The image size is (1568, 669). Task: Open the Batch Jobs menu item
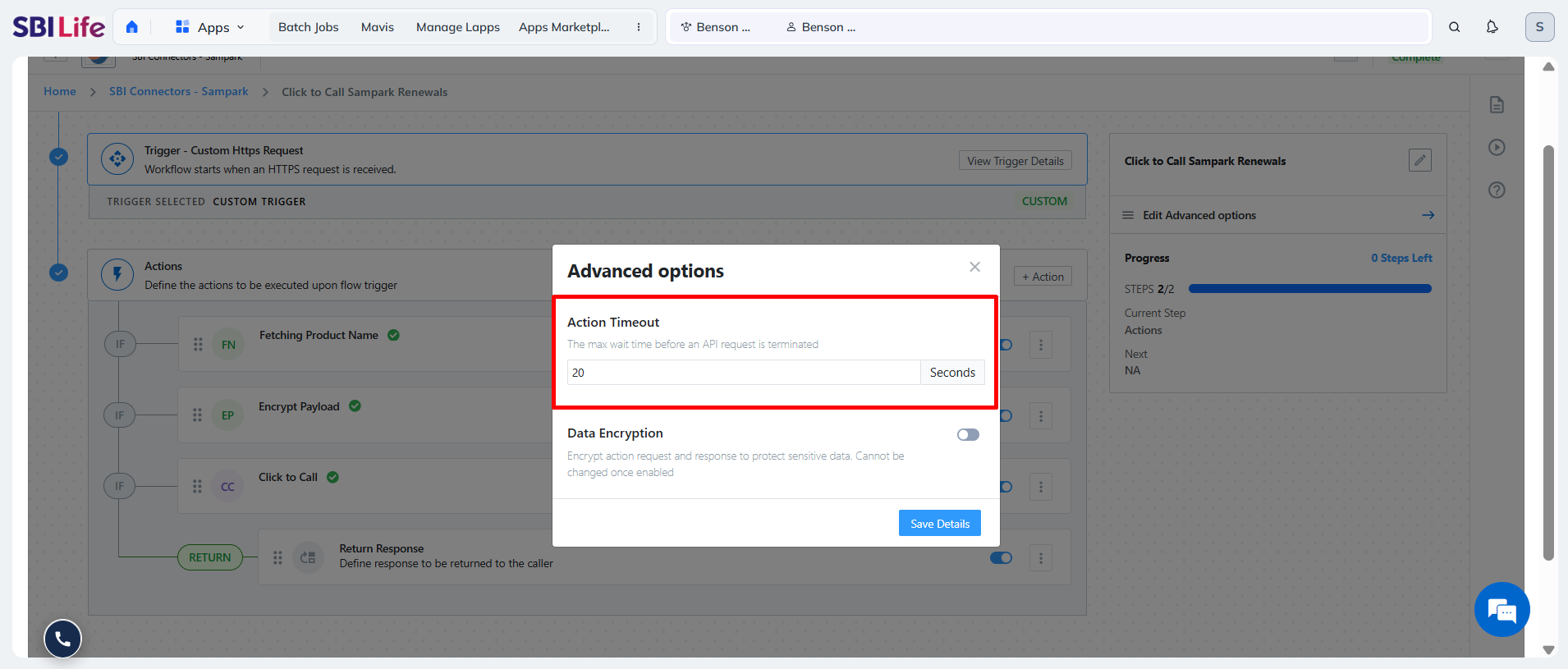(308, 27)
